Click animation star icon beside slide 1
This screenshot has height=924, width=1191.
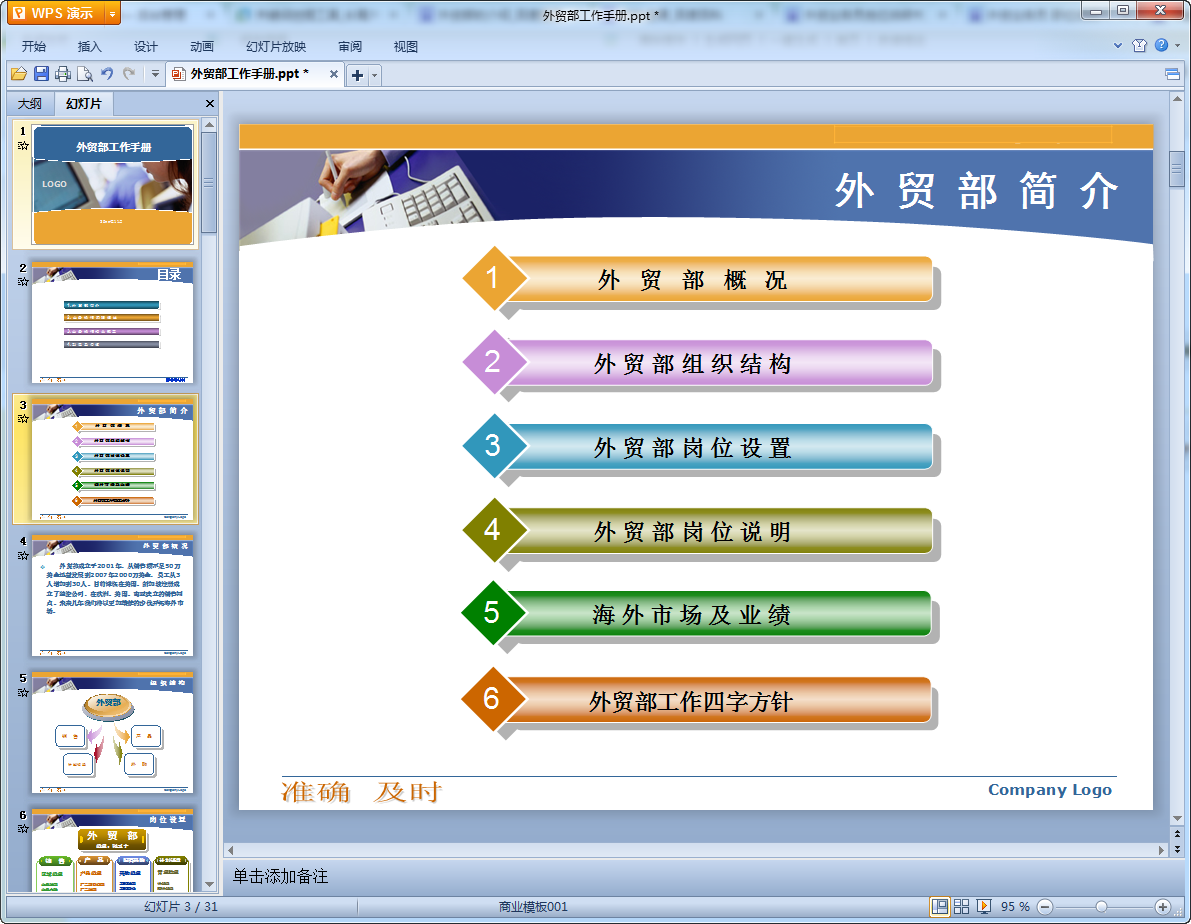[23, 145]
